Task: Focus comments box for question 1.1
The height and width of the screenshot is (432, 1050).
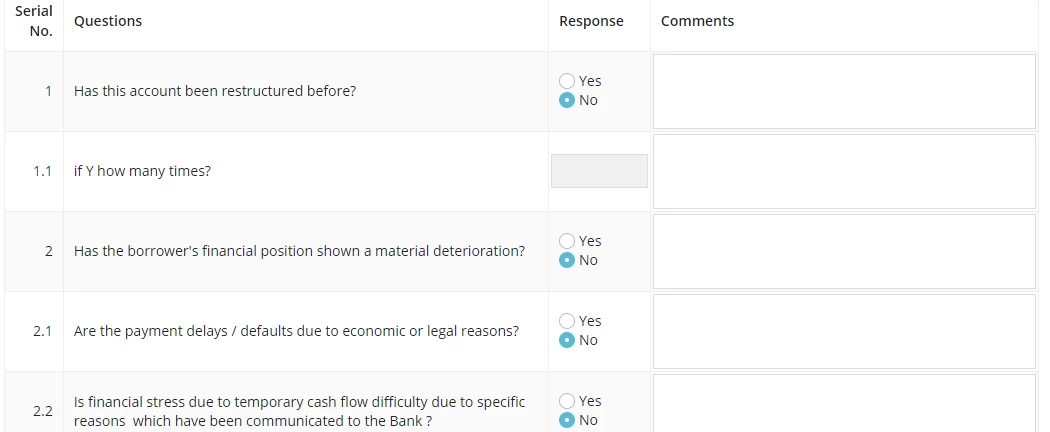Action: (x=844, y=171)
